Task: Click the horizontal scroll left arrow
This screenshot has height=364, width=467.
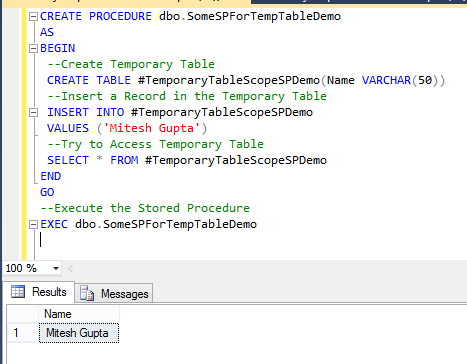Action: click(70, 268)
